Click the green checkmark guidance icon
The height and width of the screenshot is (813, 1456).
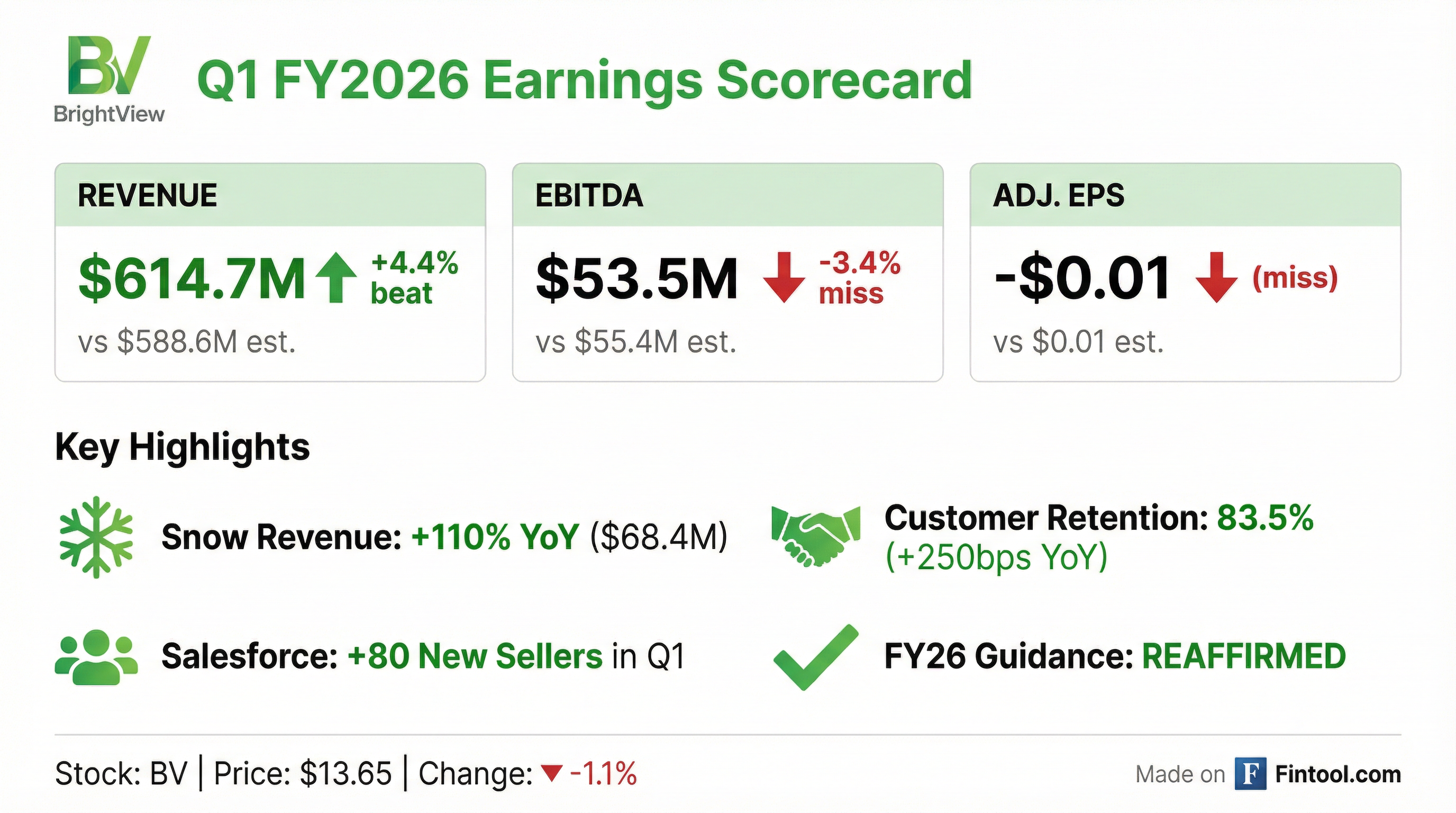pos(815,657)
